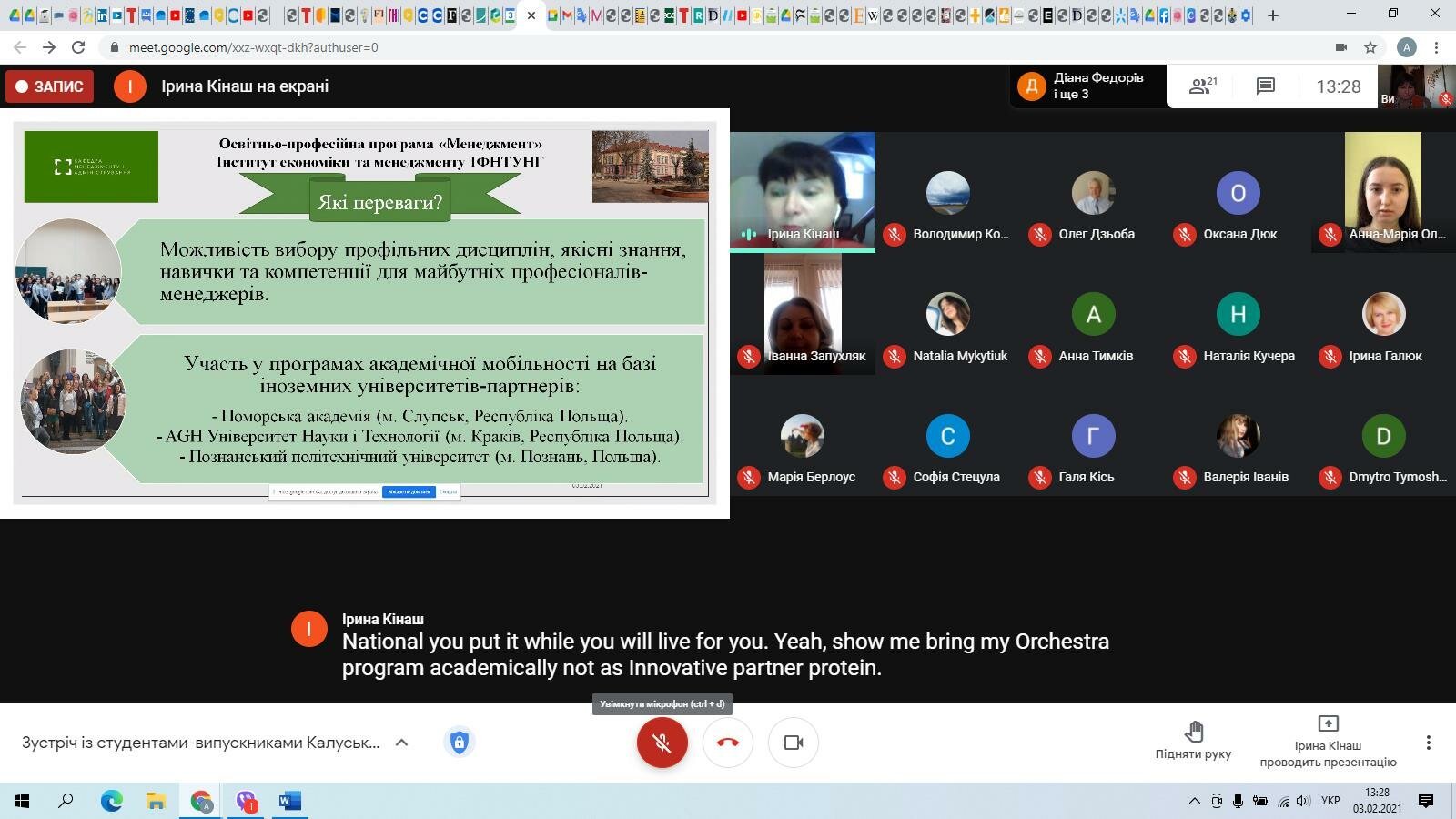Expand meeting details chevron next to title
The height and width of the screenshot is (819, 1456).
point(401,743)
